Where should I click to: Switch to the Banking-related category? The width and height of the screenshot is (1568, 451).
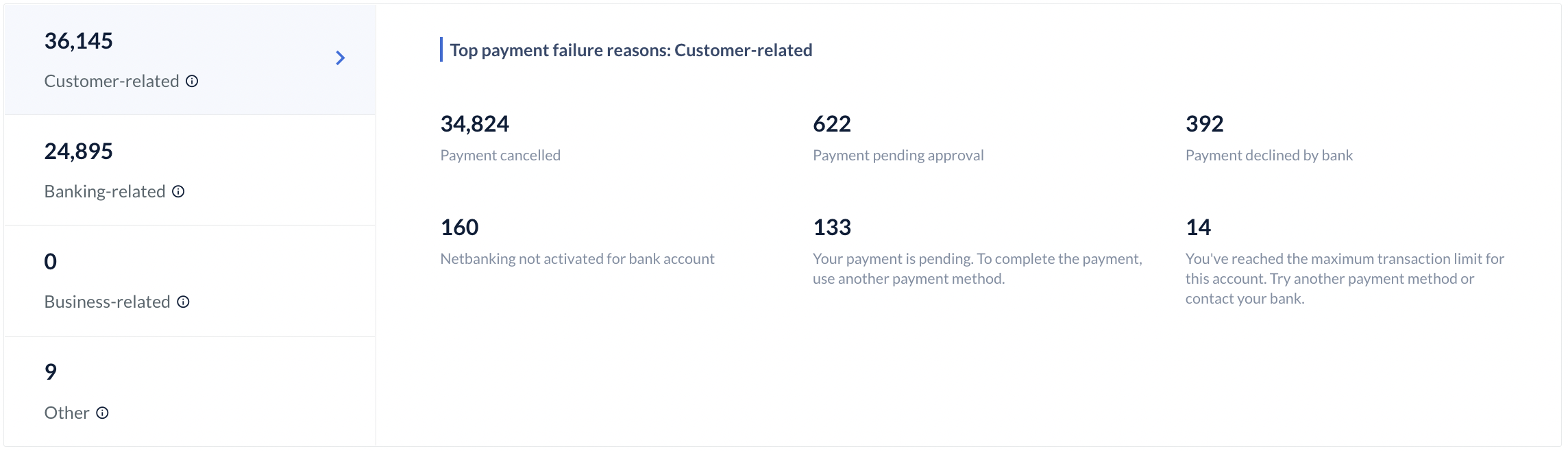click(190, 170)
